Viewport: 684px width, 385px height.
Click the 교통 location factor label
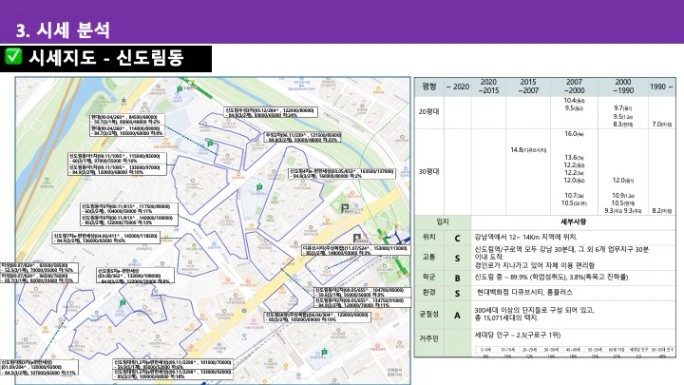pos(429,257)
